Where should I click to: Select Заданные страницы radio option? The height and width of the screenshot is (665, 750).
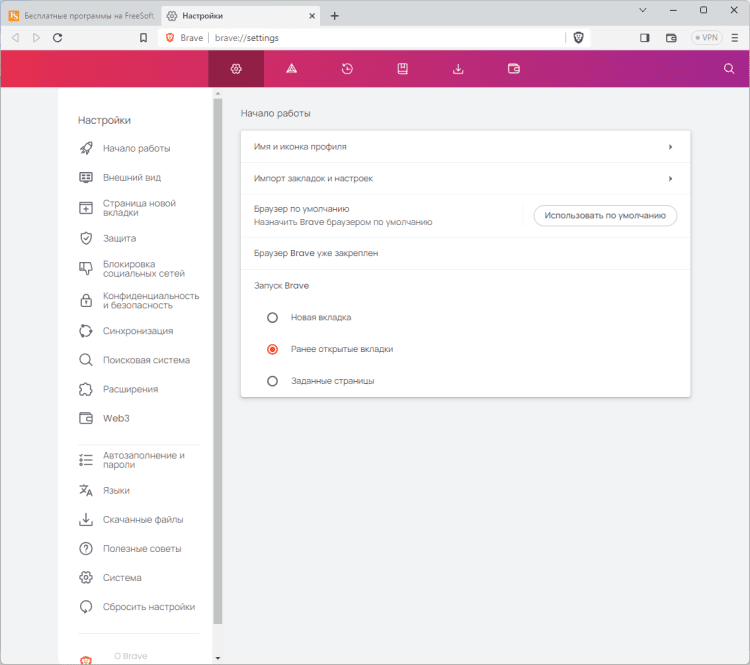pos(272,381)
